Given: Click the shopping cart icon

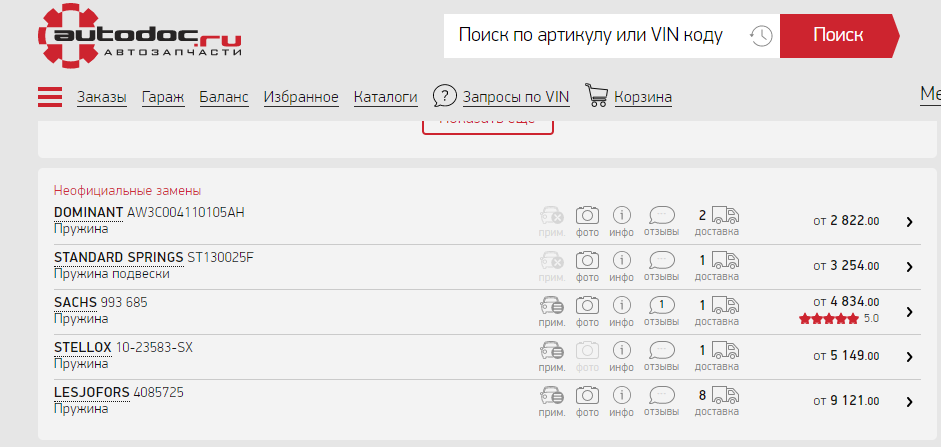Looking at the screenshot, I should point(597,96).
